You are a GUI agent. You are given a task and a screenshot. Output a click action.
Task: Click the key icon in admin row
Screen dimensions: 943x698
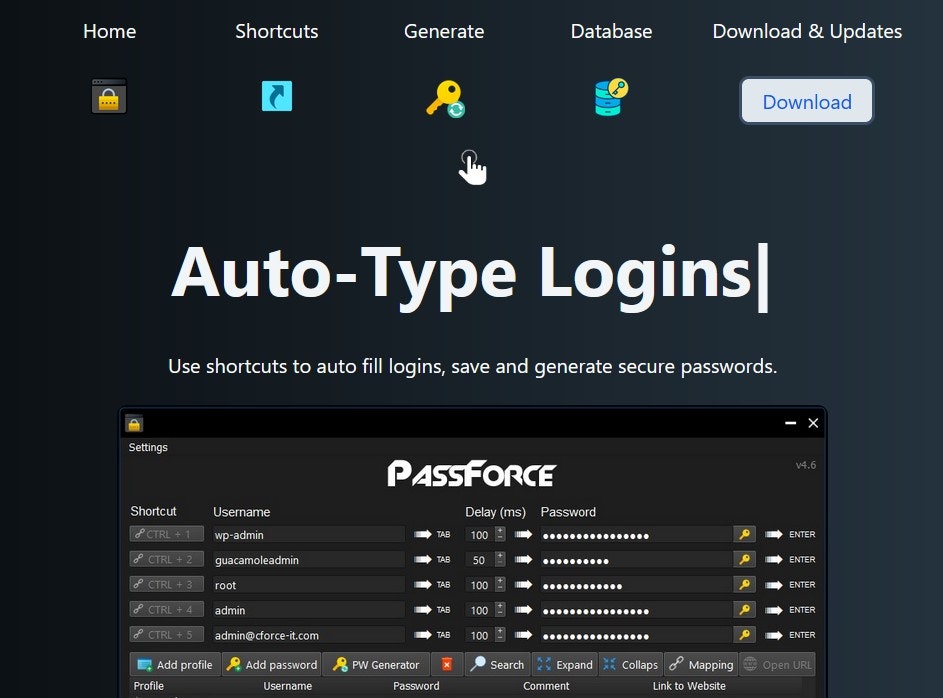[745, 610]
